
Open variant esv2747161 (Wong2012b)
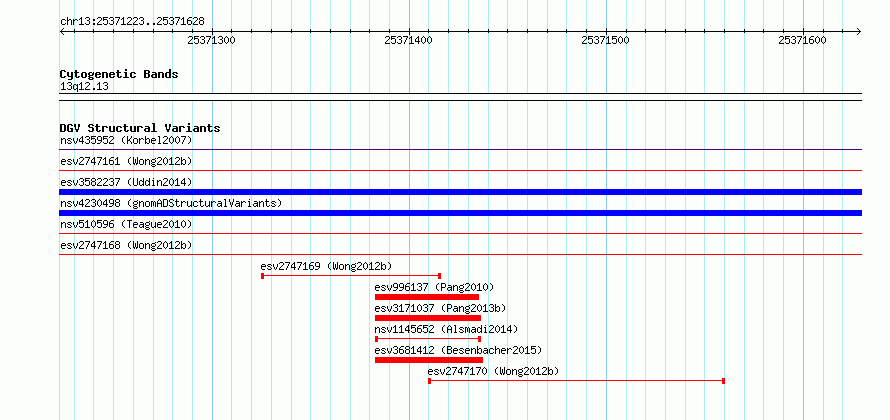pyautogui.click(x=126, y=161)
